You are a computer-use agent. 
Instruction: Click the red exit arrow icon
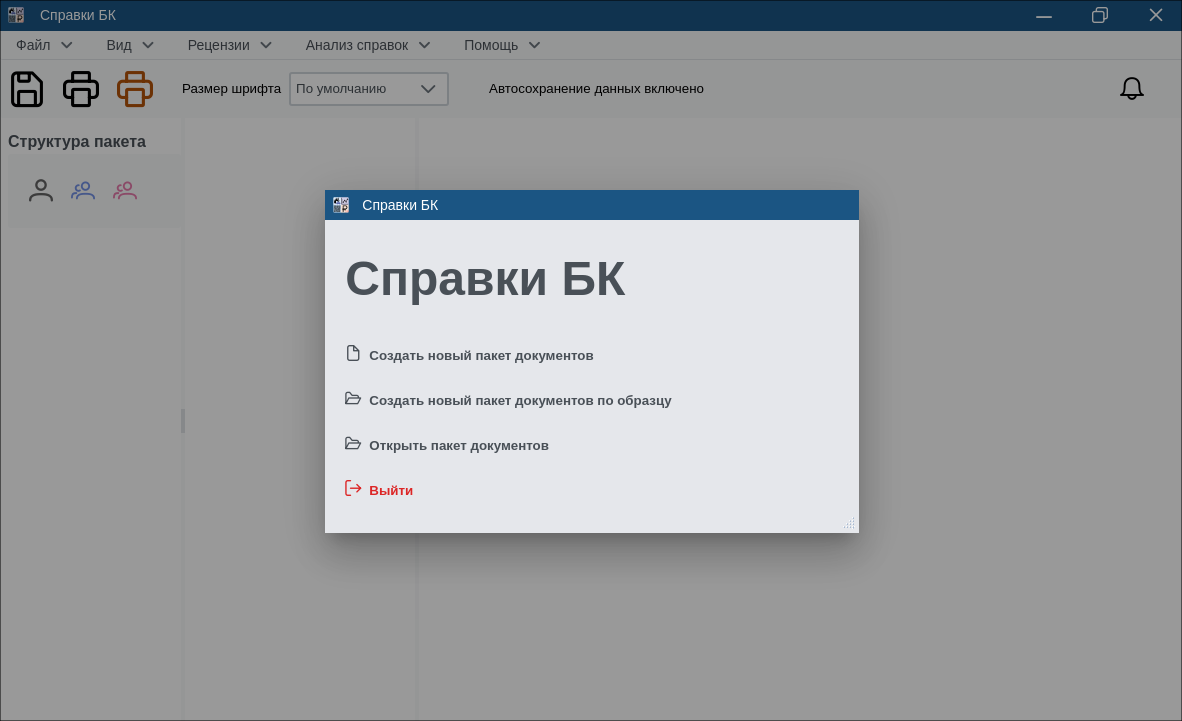(353, 489)
